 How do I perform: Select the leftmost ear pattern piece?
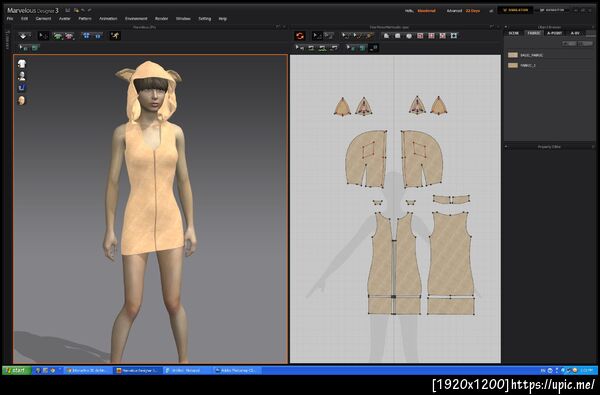click(342, 107)
